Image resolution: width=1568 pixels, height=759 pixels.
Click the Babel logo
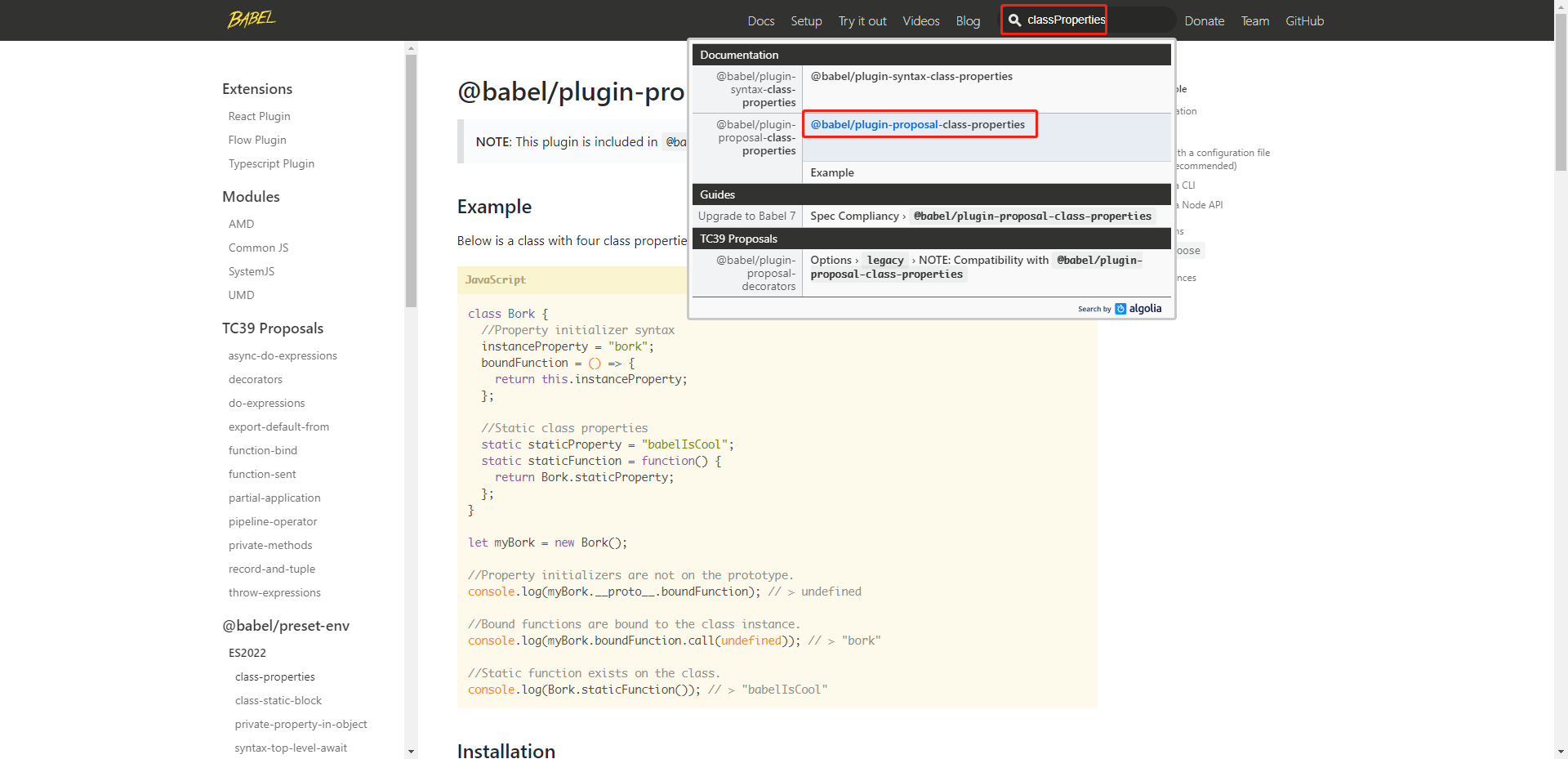[x=252, y=19]
